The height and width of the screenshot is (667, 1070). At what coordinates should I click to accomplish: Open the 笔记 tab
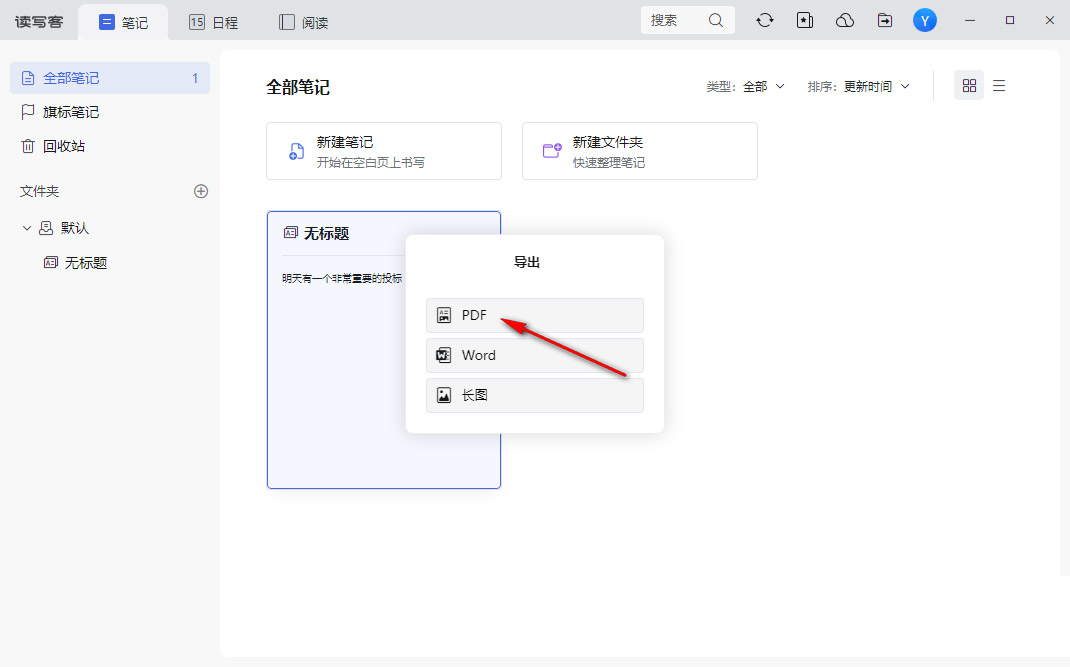click(x=123, y=23)
